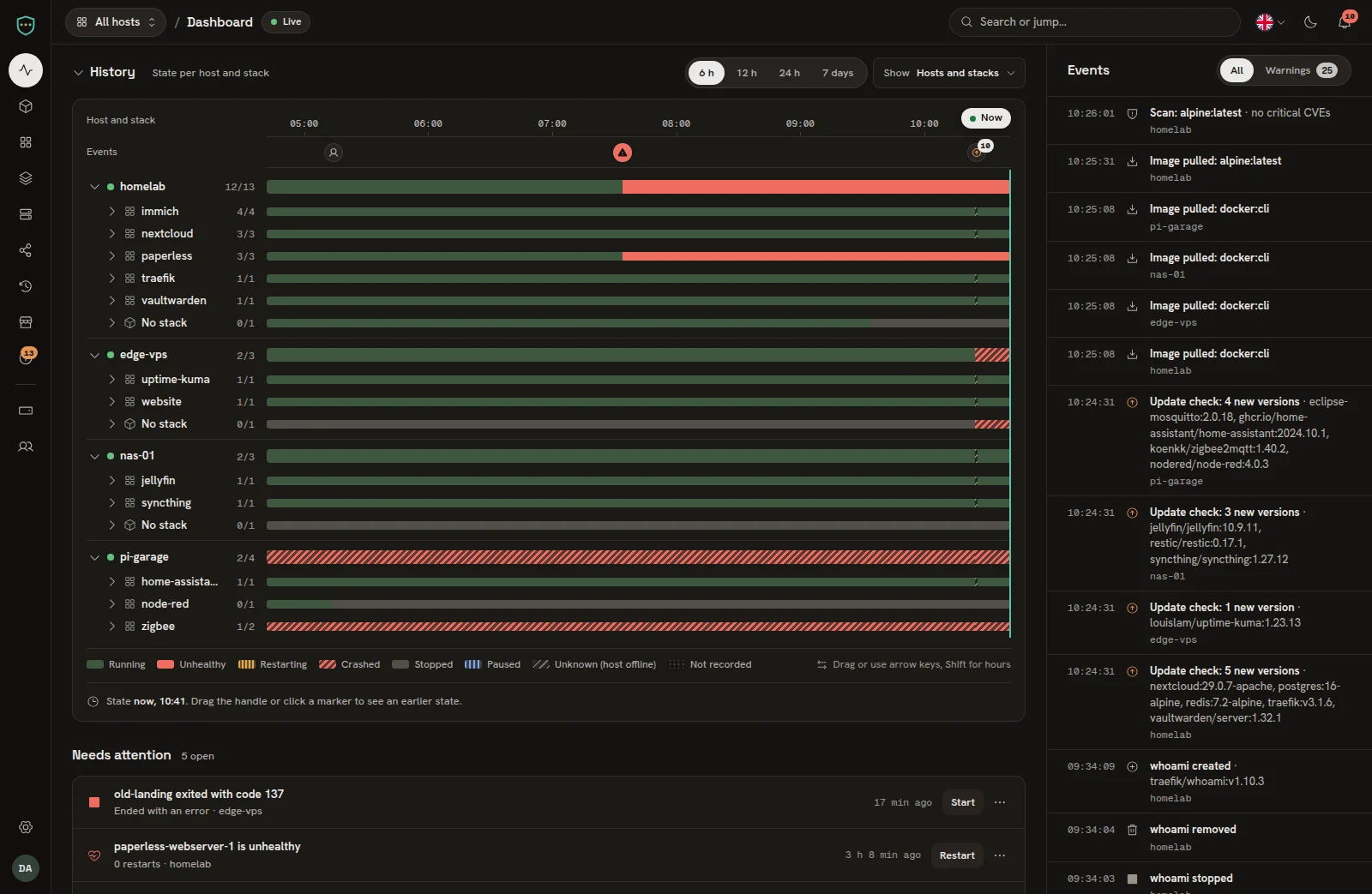Filter events by Warnings

click(1301, 70)
